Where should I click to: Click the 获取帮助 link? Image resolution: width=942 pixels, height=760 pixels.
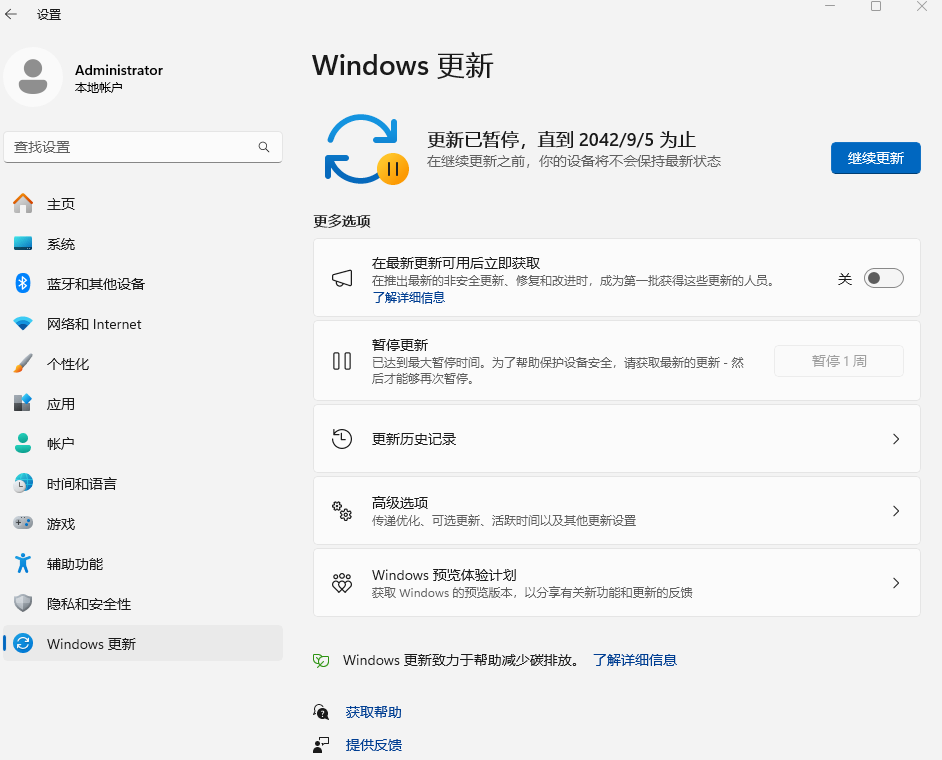tap(373, 713)
